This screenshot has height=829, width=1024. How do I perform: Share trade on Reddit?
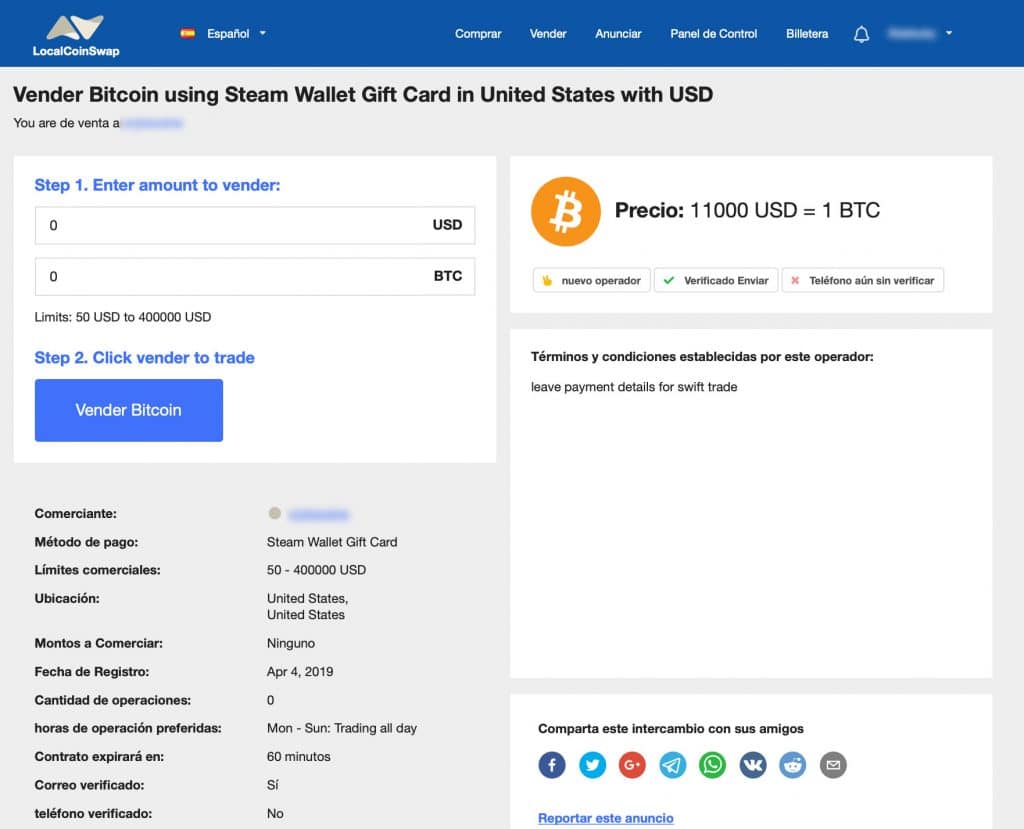[793, 765]
